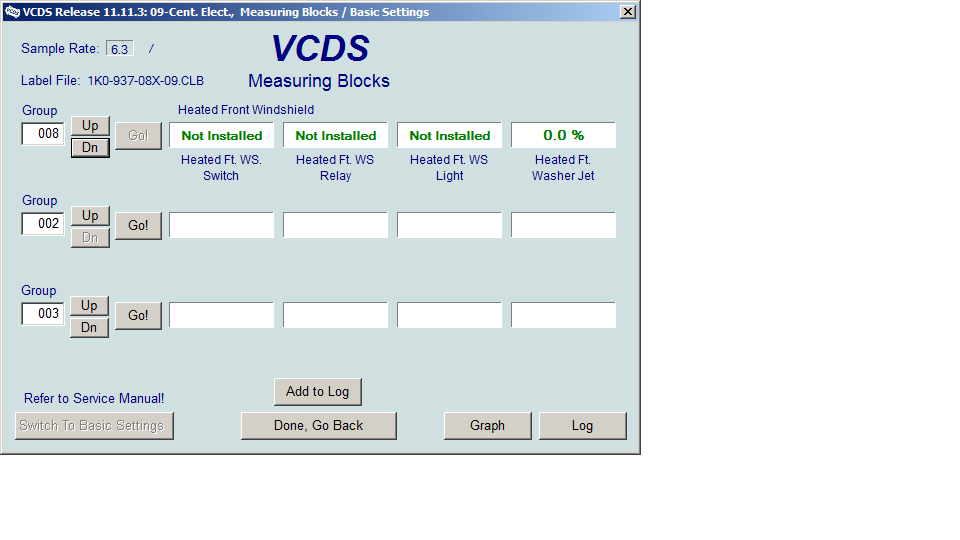Click the Add to Log button
This screenshot has height=540, width=960.
coord(318,392)
